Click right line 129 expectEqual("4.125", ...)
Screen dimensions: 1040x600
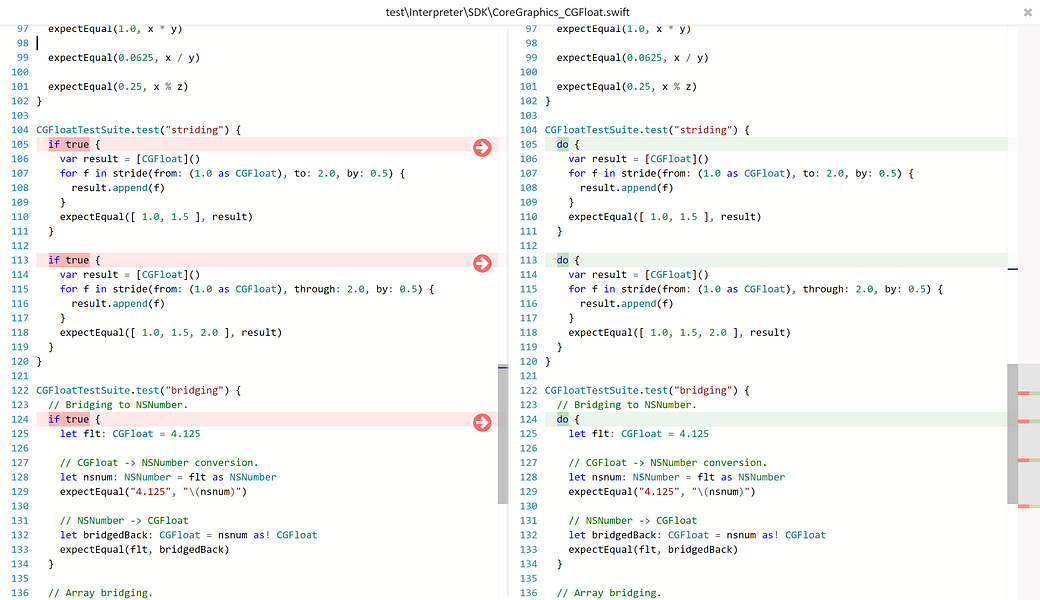click(662, 492)
